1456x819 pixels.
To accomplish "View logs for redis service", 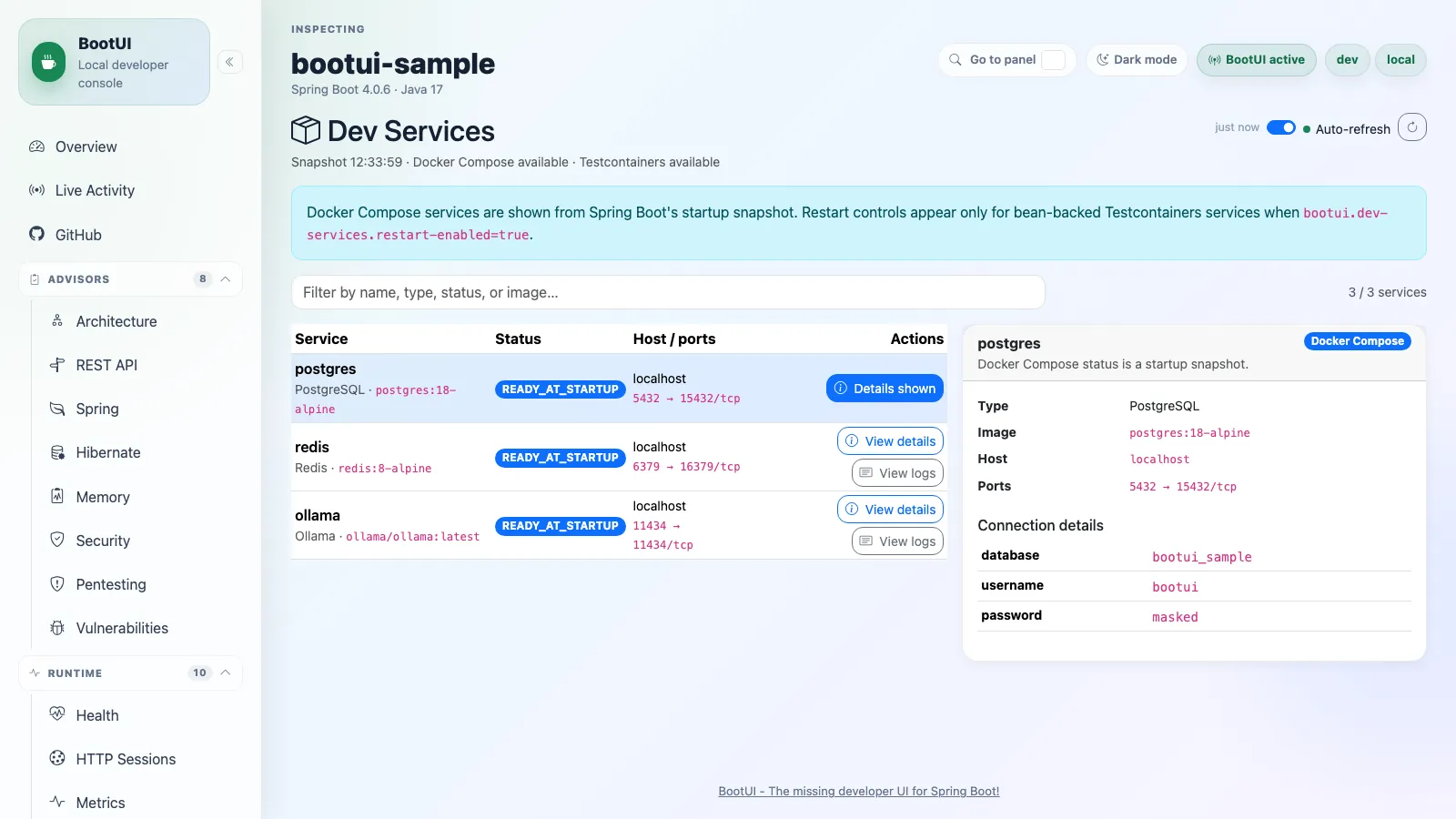I will point(897,472).
